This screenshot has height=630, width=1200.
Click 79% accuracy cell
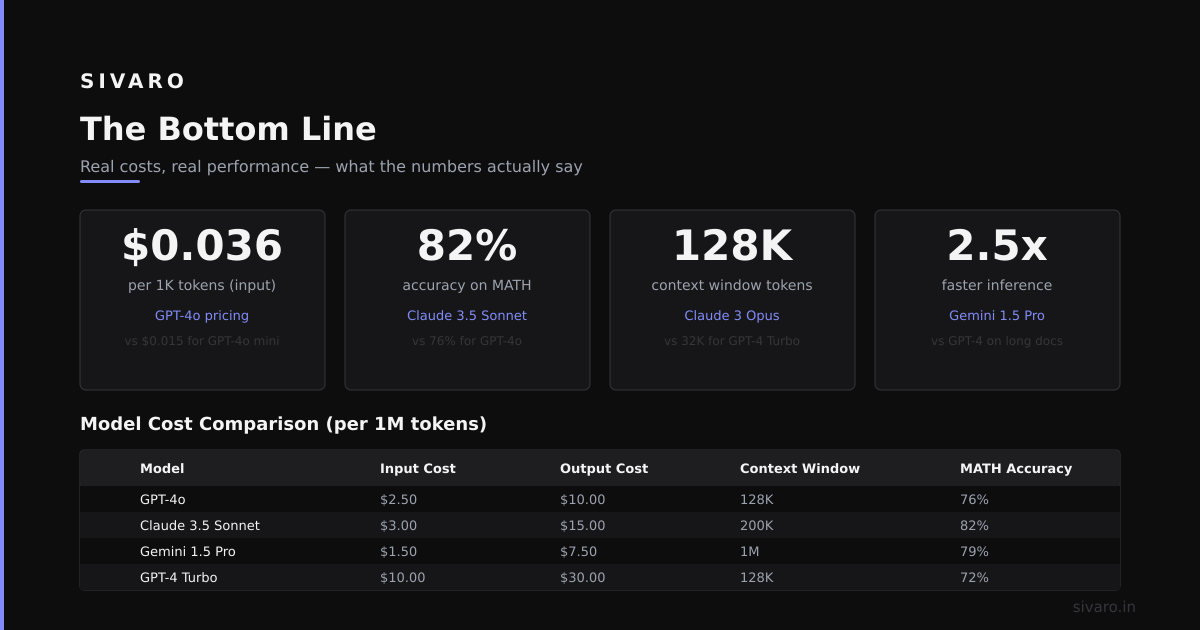975,551
